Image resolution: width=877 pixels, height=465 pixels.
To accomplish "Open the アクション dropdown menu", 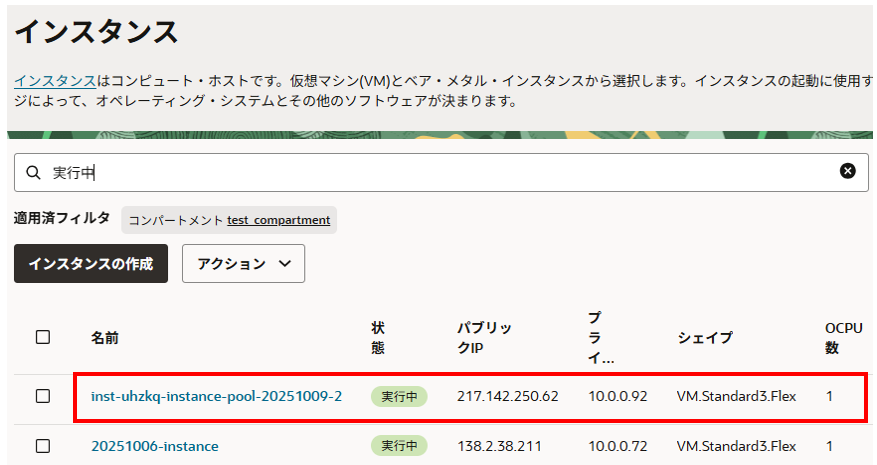I will [x=243, y=264].
